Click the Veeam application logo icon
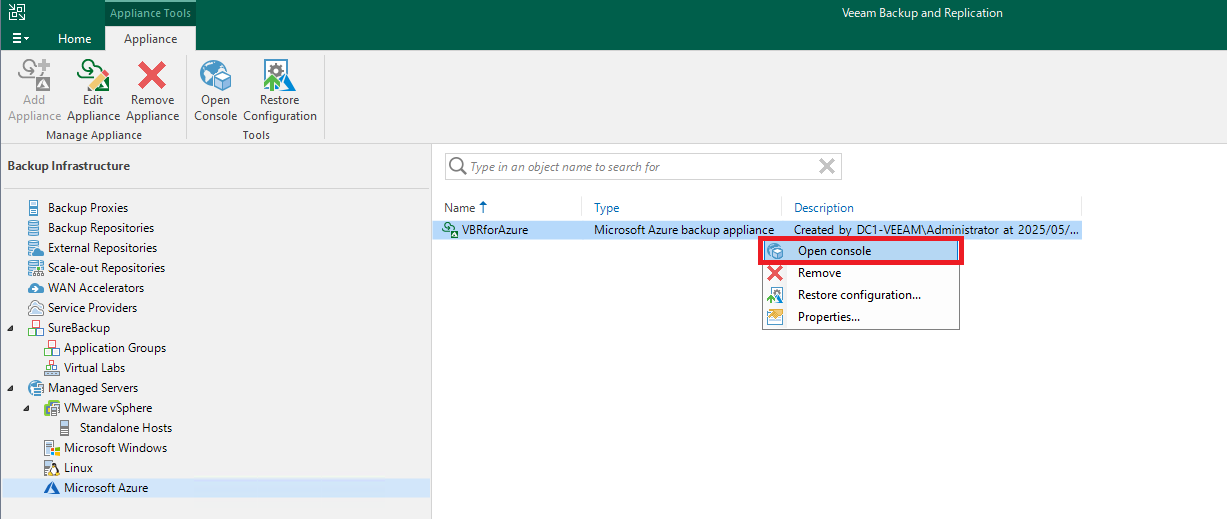This screenshot has width=1227, height=519. click(17, 12)
